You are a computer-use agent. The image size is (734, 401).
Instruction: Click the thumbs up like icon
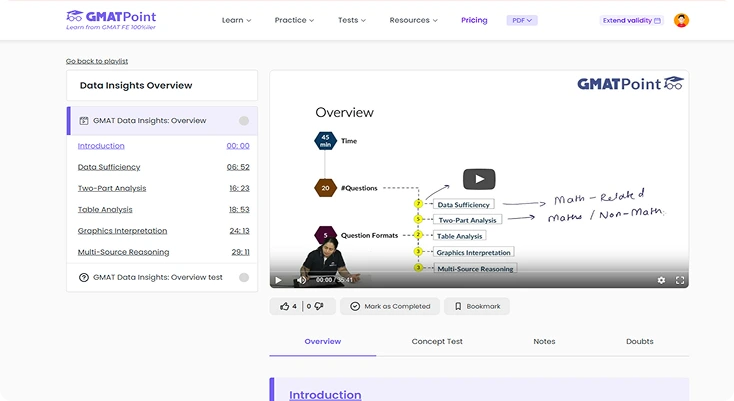tap(285, 306)
